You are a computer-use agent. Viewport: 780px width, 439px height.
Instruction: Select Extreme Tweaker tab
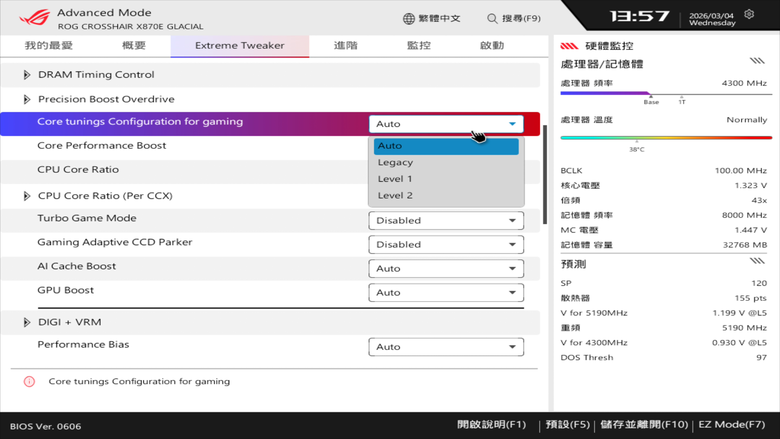[x=240, y=46]
